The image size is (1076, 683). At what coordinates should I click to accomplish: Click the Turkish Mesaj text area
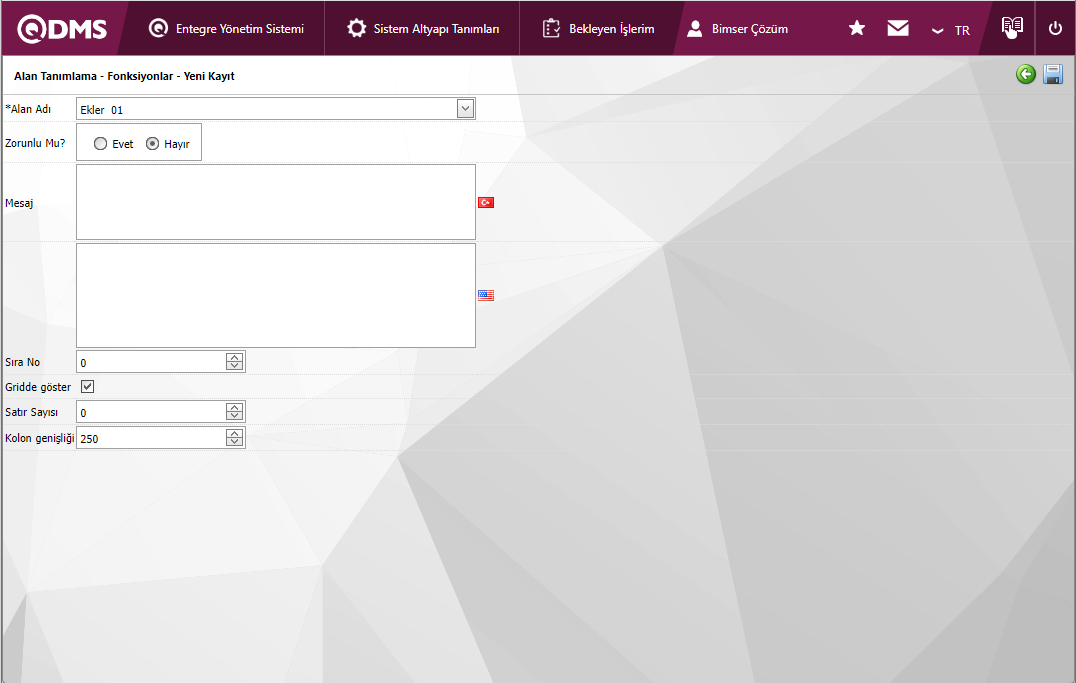[x=276, y=202]
